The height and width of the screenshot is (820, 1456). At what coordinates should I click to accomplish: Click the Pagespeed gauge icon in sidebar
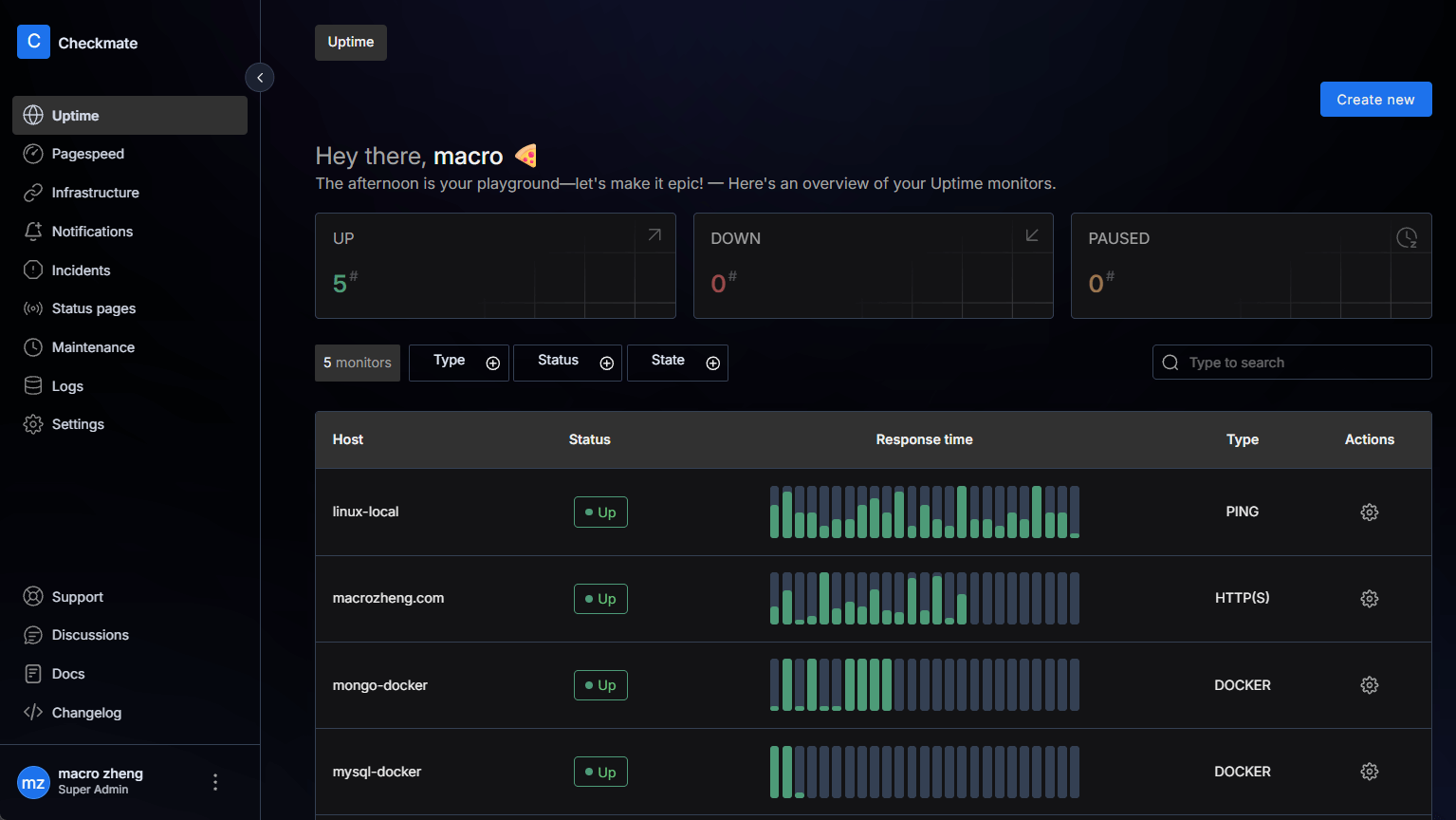33,154
